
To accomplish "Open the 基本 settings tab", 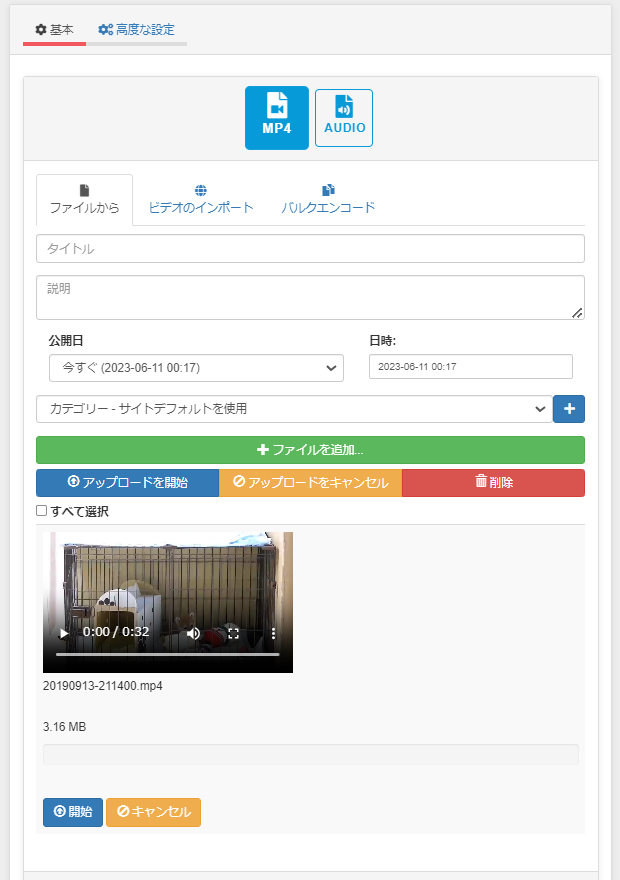I will (x=54, y=30).
